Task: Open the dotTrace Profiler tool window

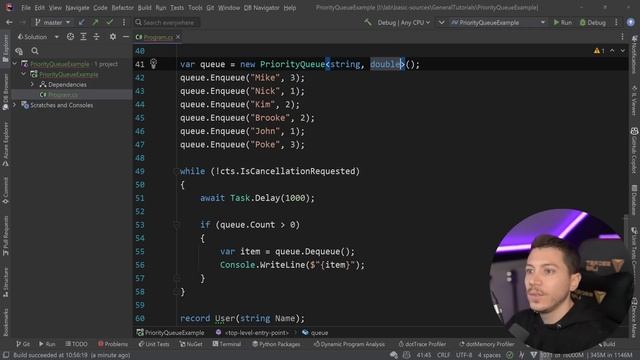Action: point(422,344)
